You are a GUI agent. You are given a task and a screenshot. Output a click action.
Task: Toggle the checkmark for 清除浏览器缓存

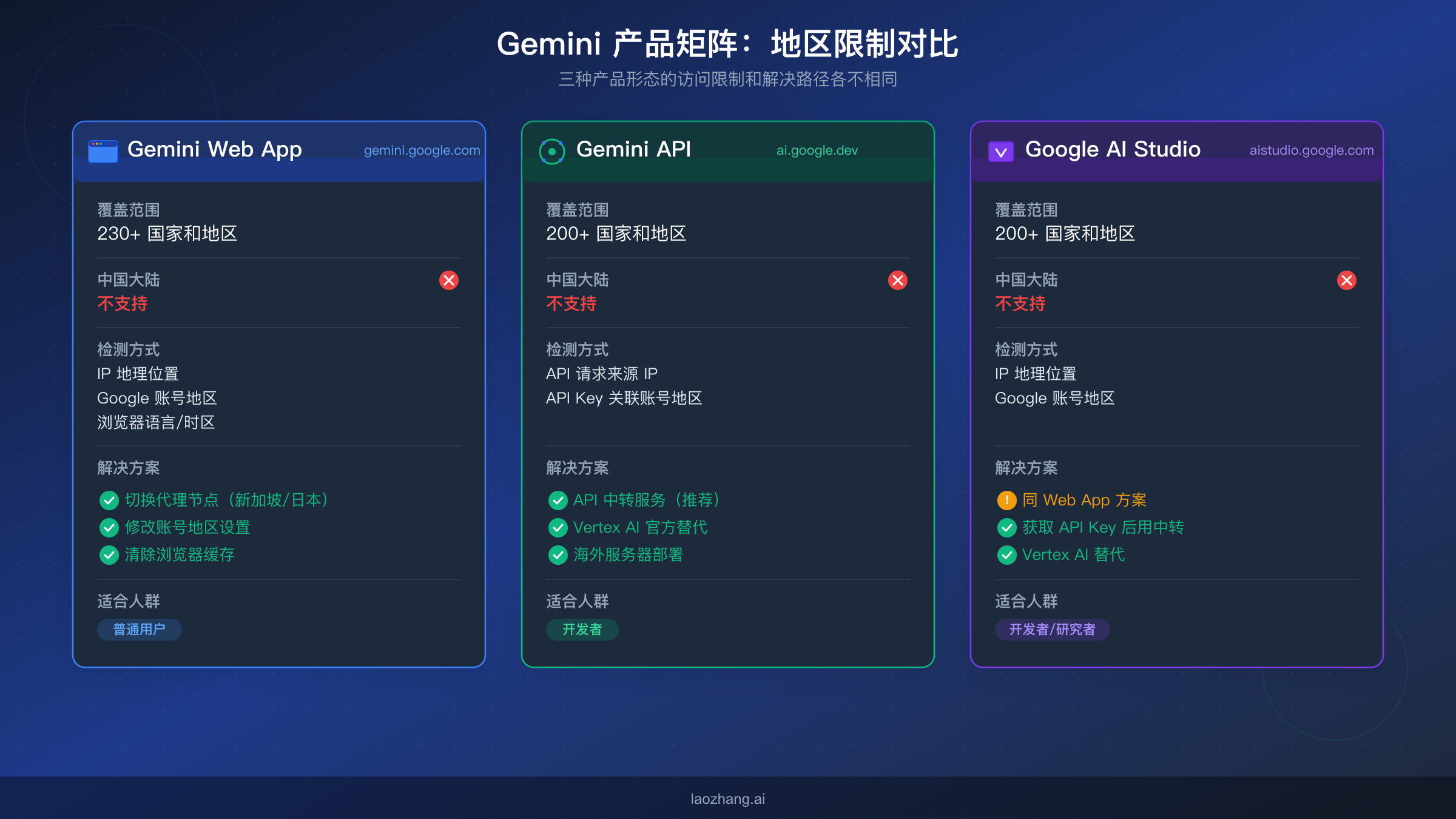click(x=109, y=554)
